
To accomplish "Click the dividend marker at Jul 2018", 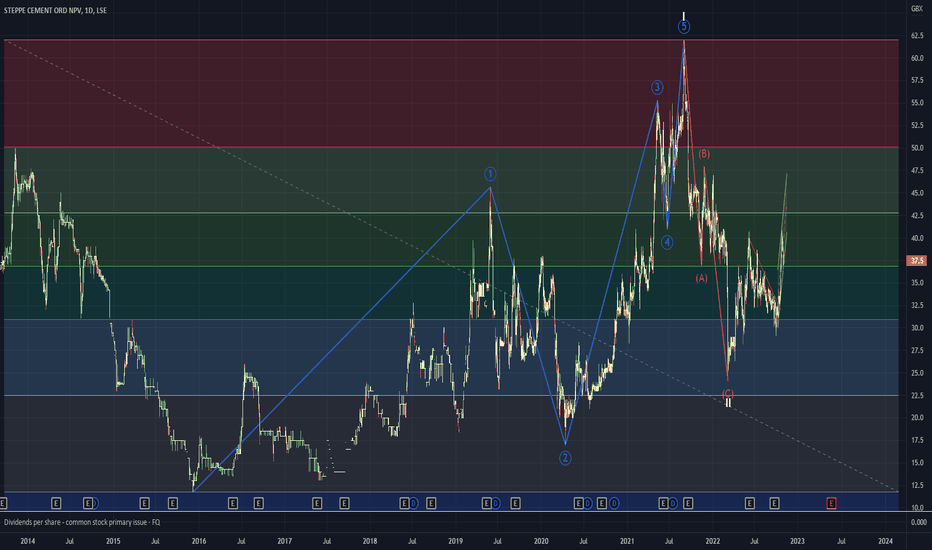I will click(x=414, y=504).
